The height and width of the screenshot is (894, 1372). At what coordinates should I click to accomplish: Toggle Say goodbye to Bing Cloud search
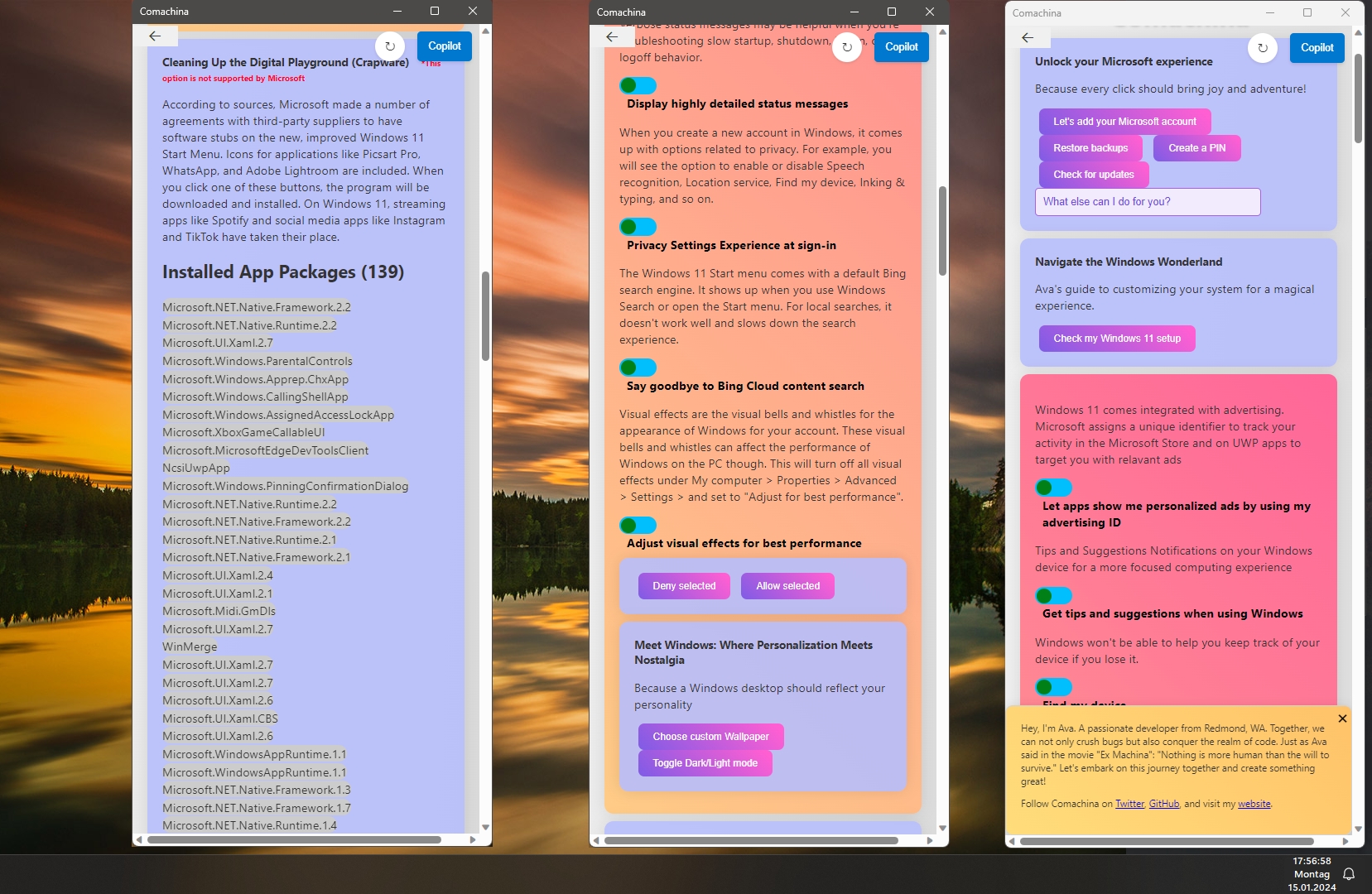(x=638, y=368)
